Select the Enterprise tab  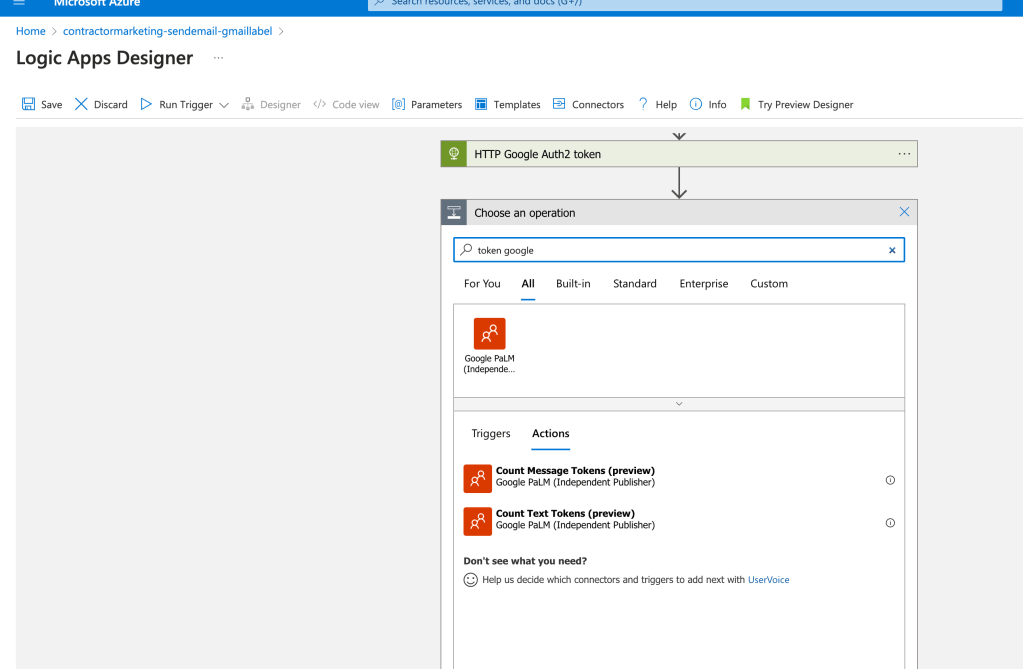point(703,284)
